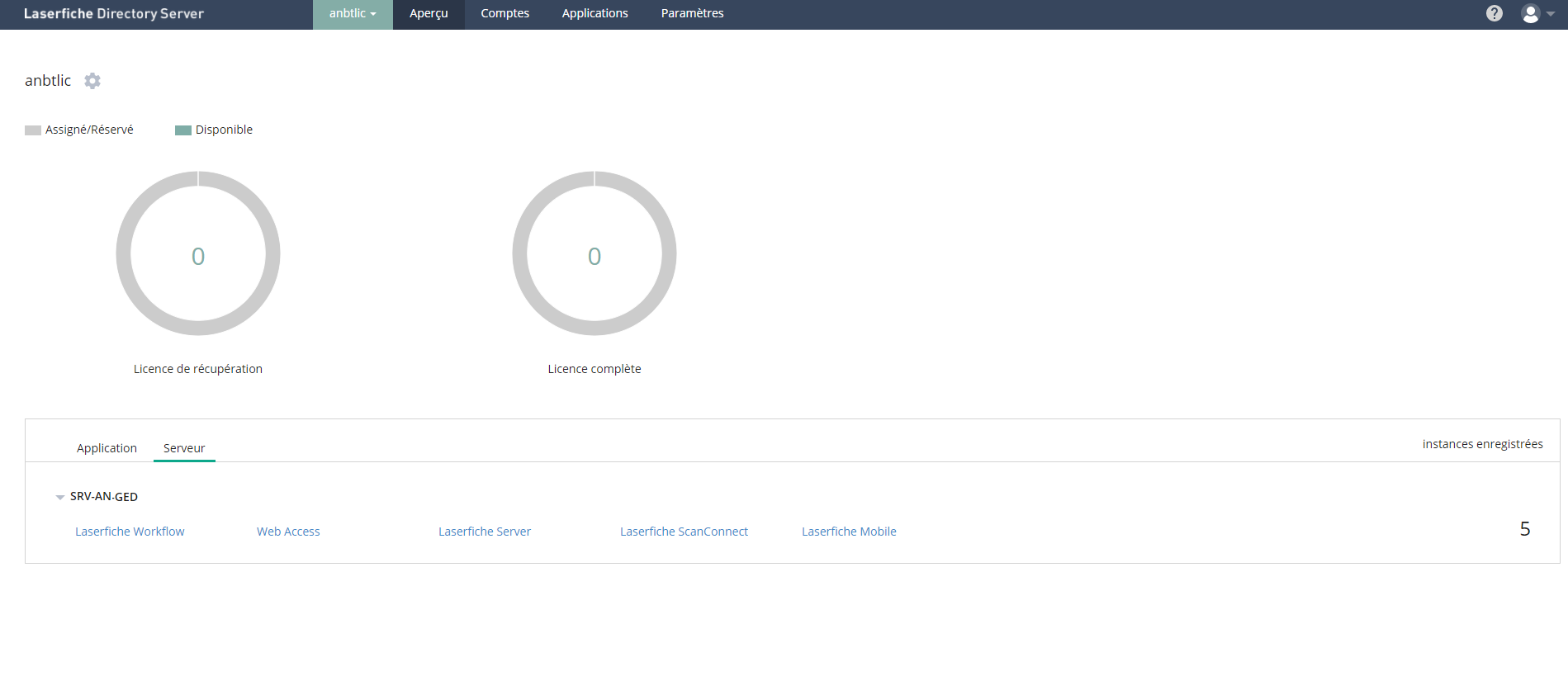Image resolution: width=1568 pixels, height=676 pixels.
Task: Click the user account avatar icon
Action: (x=1530, y=14)
